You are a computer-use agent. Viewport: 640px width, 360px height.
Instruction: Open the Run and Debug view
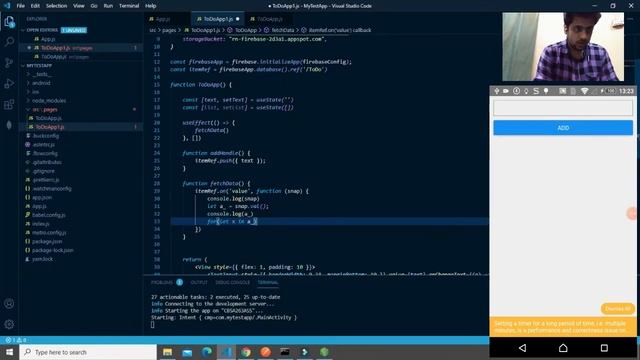pyautogui.click(x=9, y=84)
